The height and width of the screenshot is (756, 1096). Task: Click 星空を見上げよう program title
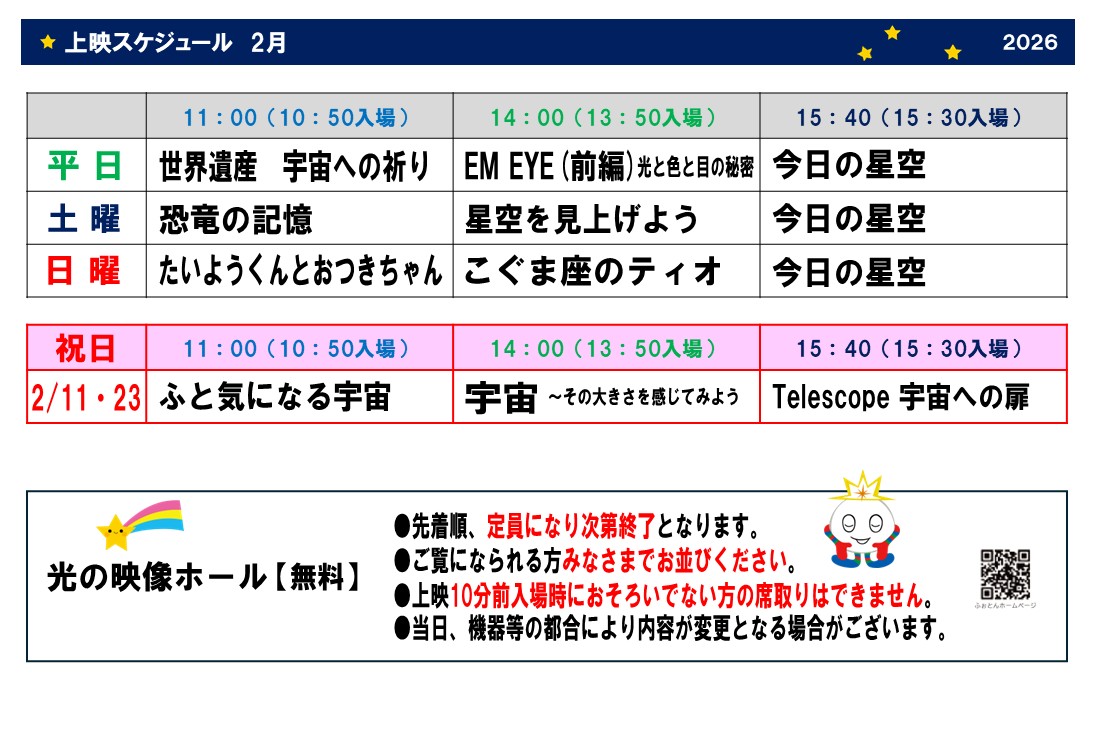point(582,220)
